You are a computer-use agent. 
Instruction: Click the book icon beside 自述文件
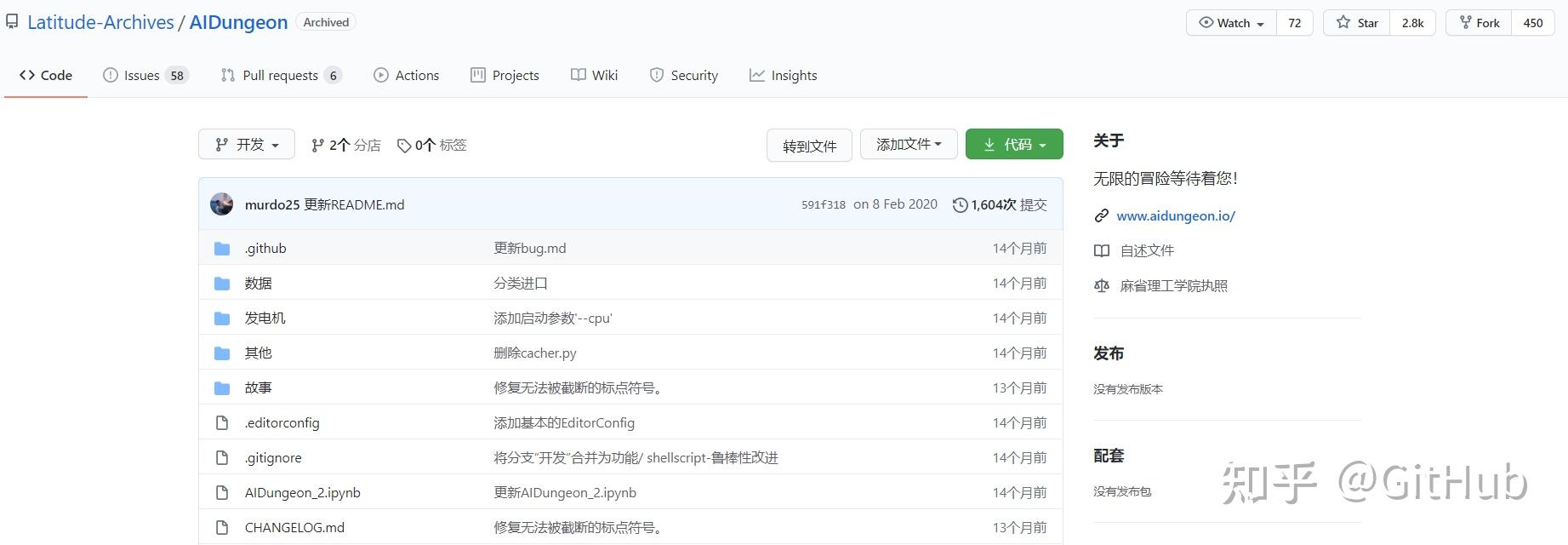tap(1102, 251)
